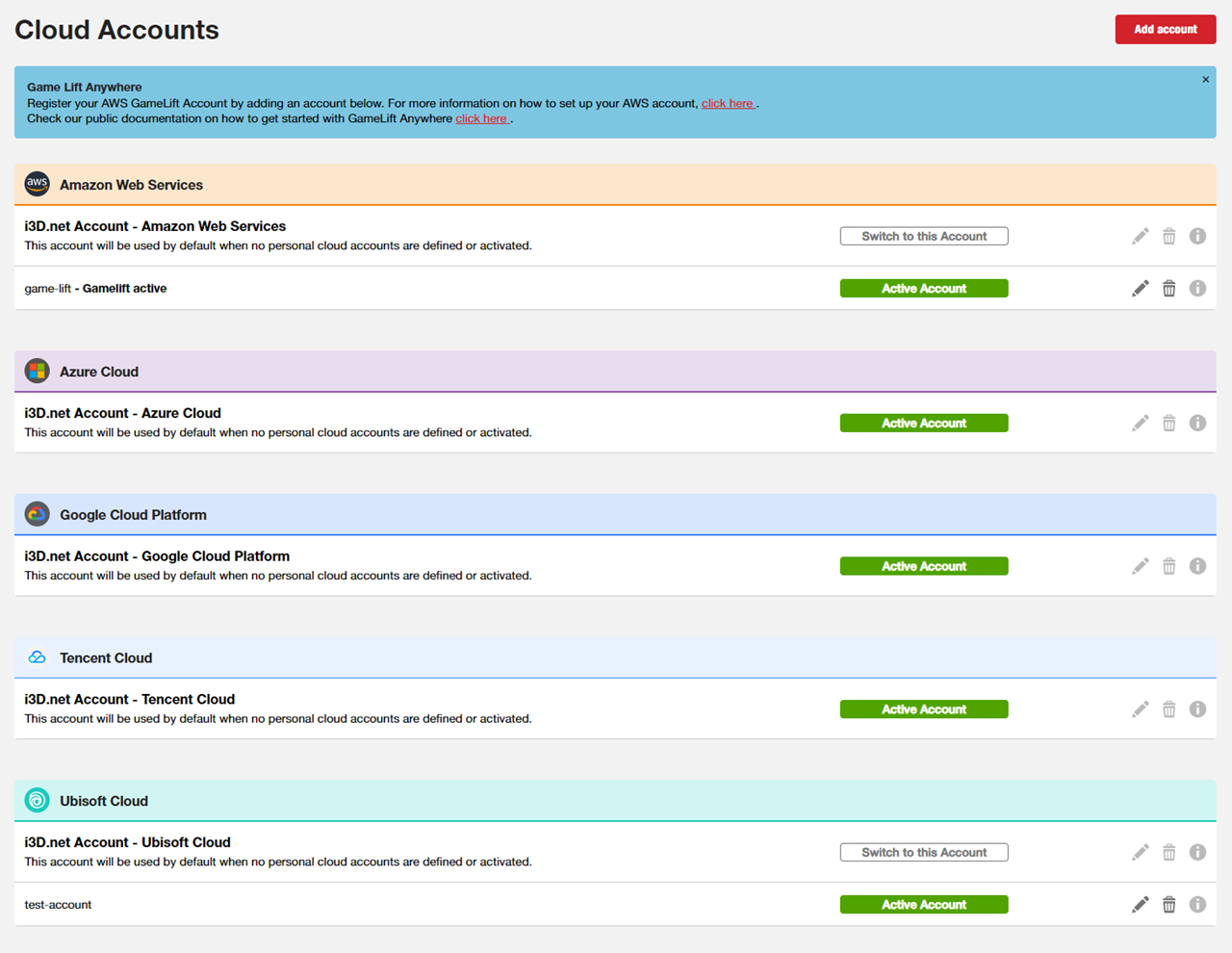
Task: Click Active Account button for test-account
Action: click(924, 904)
